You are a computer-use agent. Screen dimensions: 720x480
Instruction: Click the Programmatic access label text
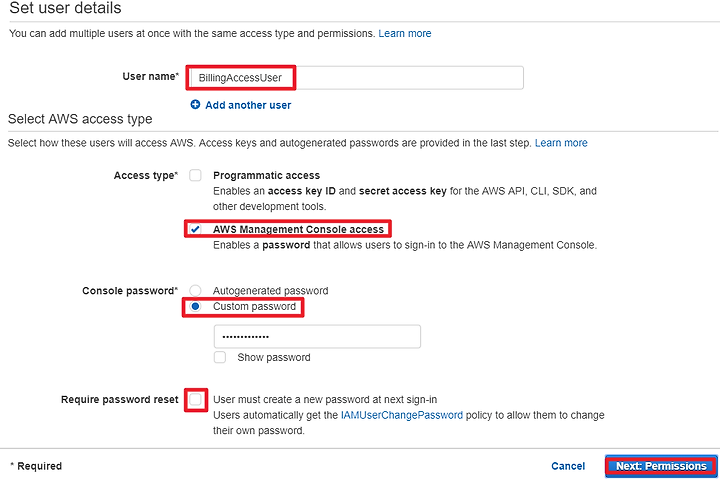(x=266, y=175)
